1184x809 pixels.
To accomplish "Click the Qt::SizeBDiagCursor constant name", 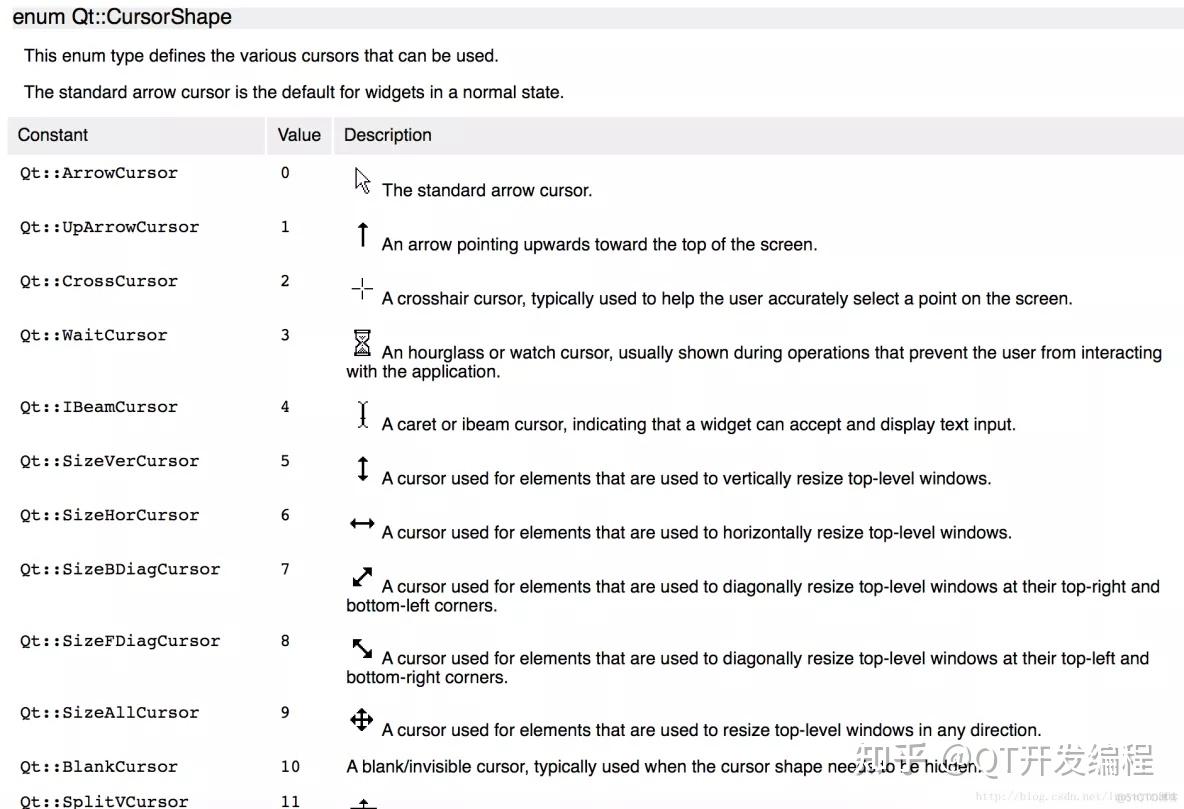I will coord(120,569).
